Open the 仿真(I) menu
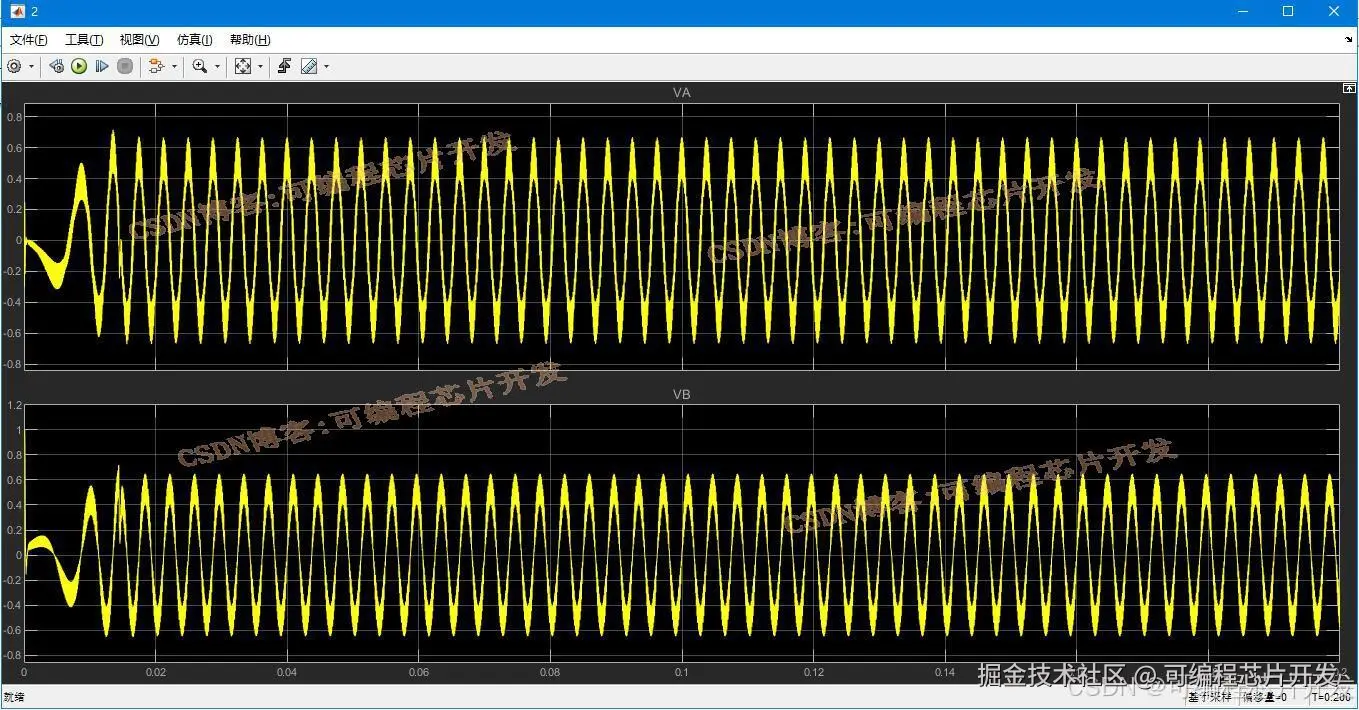 click(x=194, y=40)
